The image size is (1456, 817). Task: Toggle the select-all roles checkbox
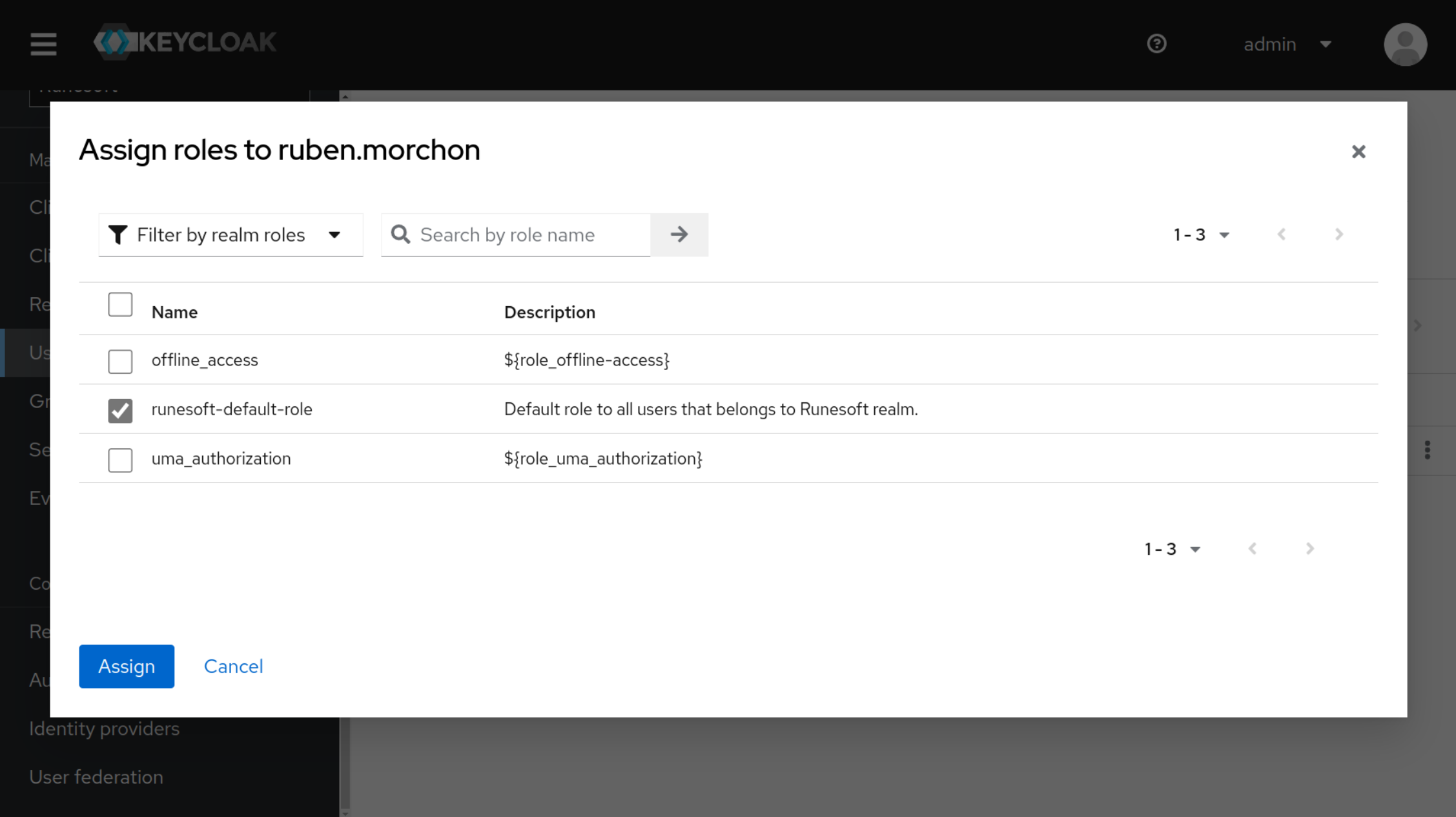(120, 304)
